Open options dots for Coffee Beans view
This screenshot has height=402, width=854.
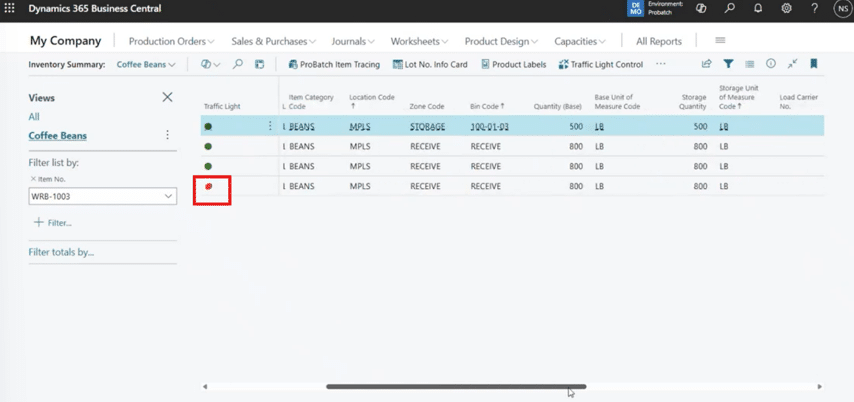168,135
